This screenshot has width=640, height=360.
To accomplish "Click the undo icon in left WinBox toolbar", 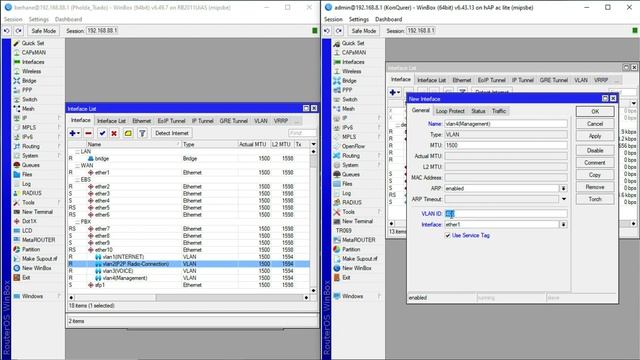I will (7, 31).
